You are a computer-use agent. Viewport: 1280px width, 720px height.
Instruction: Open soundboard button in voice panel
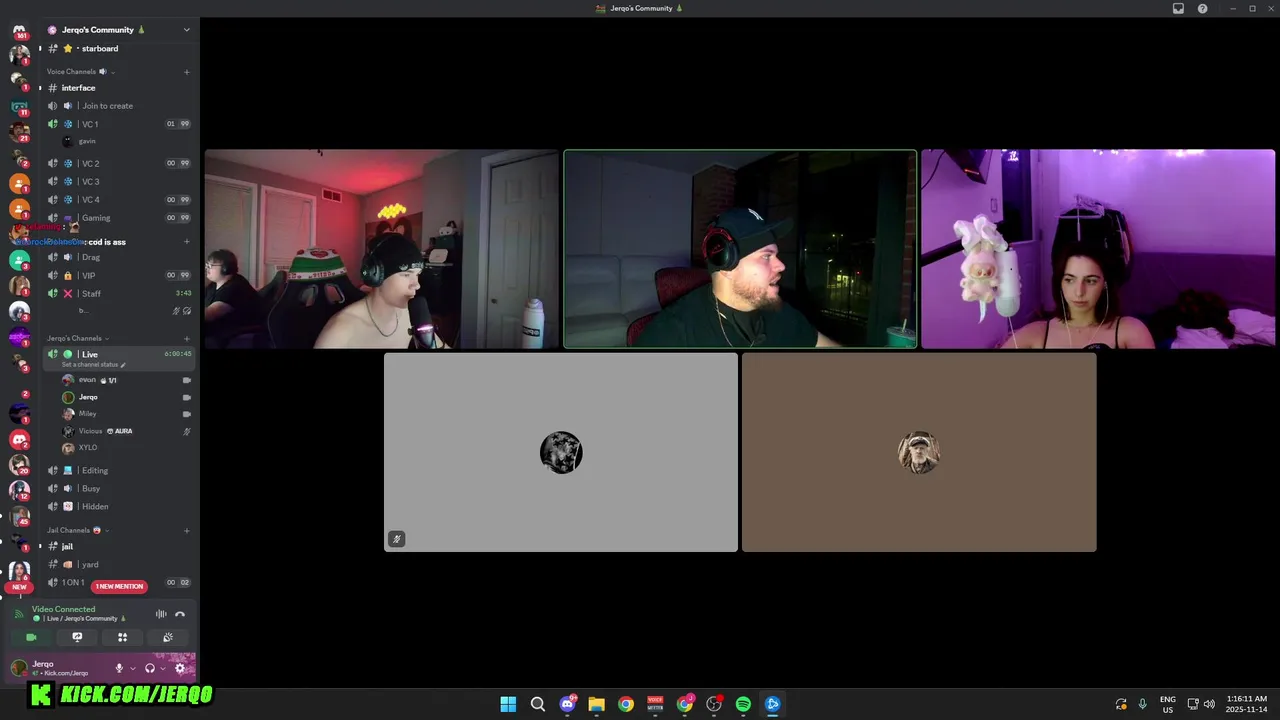point(168,637)
